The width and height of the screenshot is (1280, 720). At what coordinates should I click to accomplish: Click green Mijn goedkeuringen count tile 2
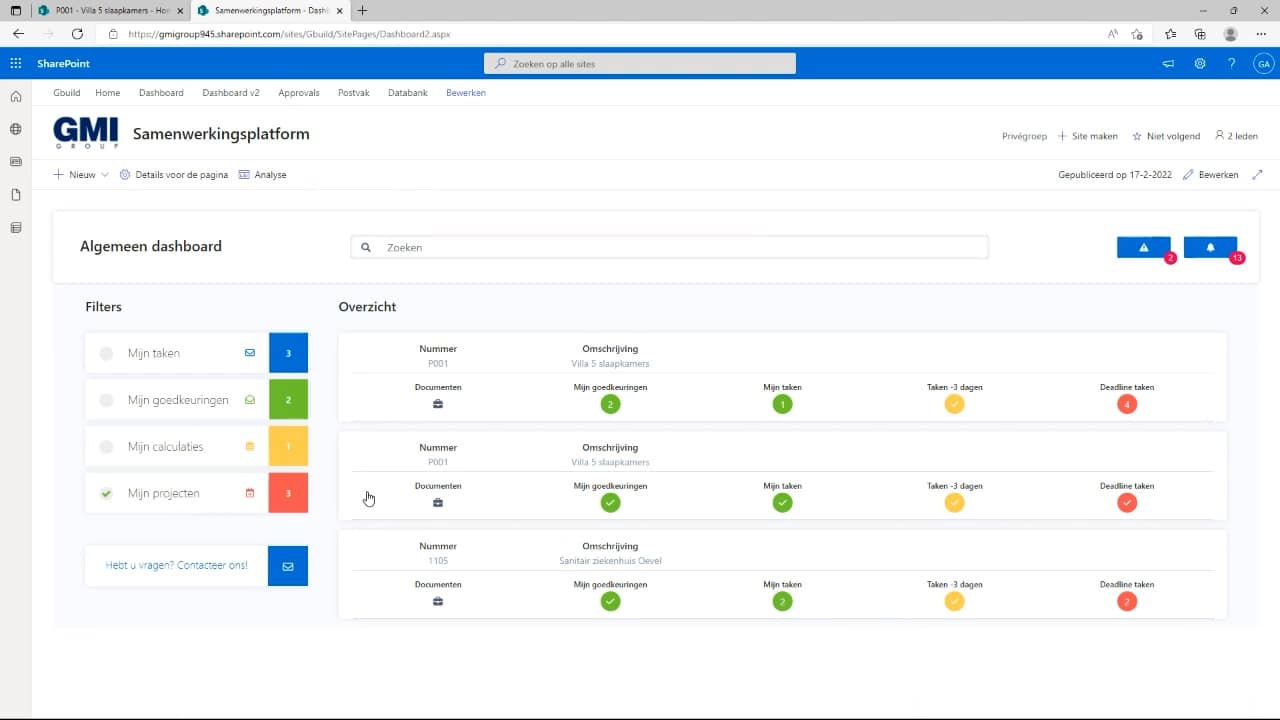click(288, 400)
